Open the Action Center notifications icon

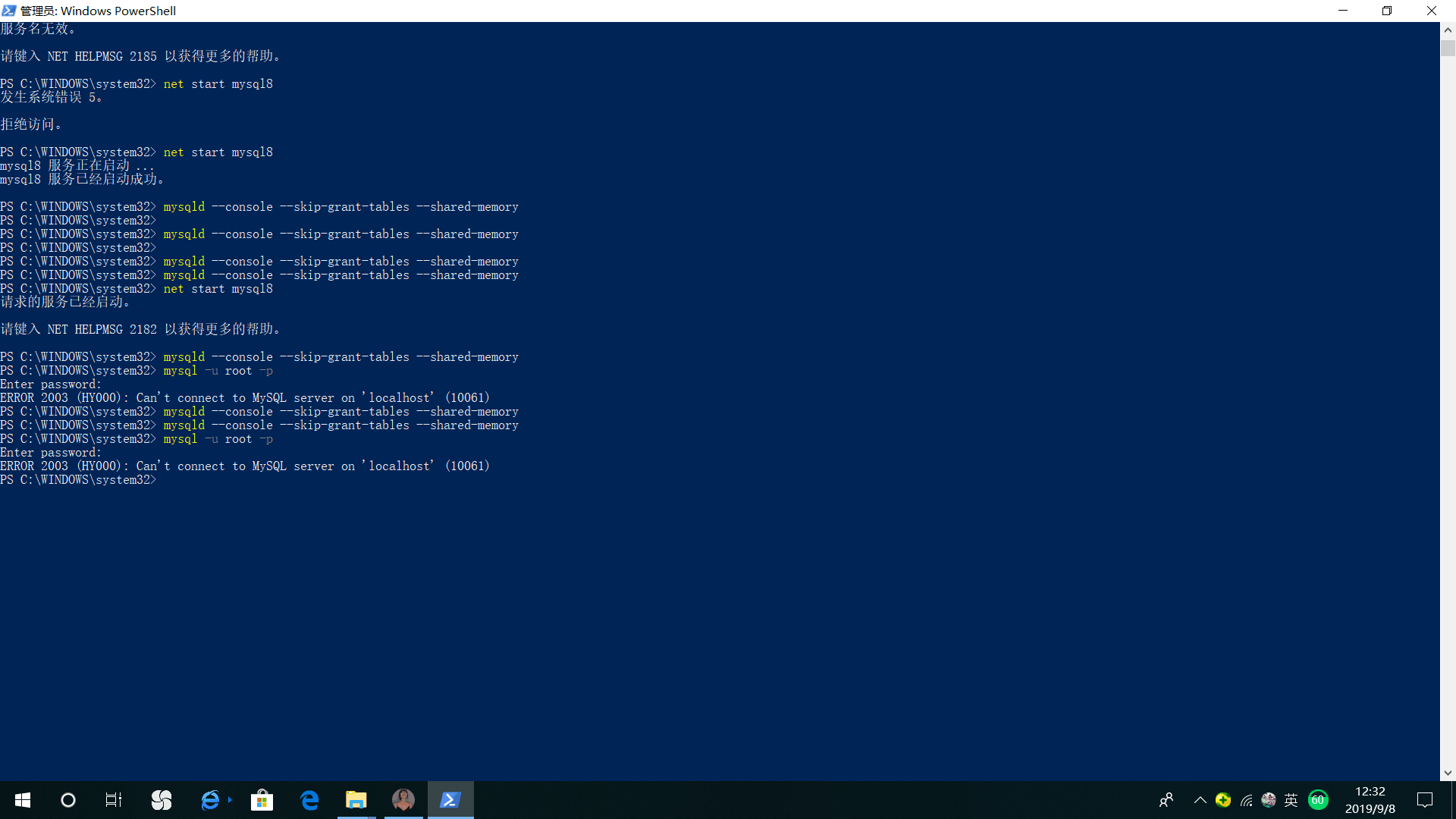tap(1425, 800)
